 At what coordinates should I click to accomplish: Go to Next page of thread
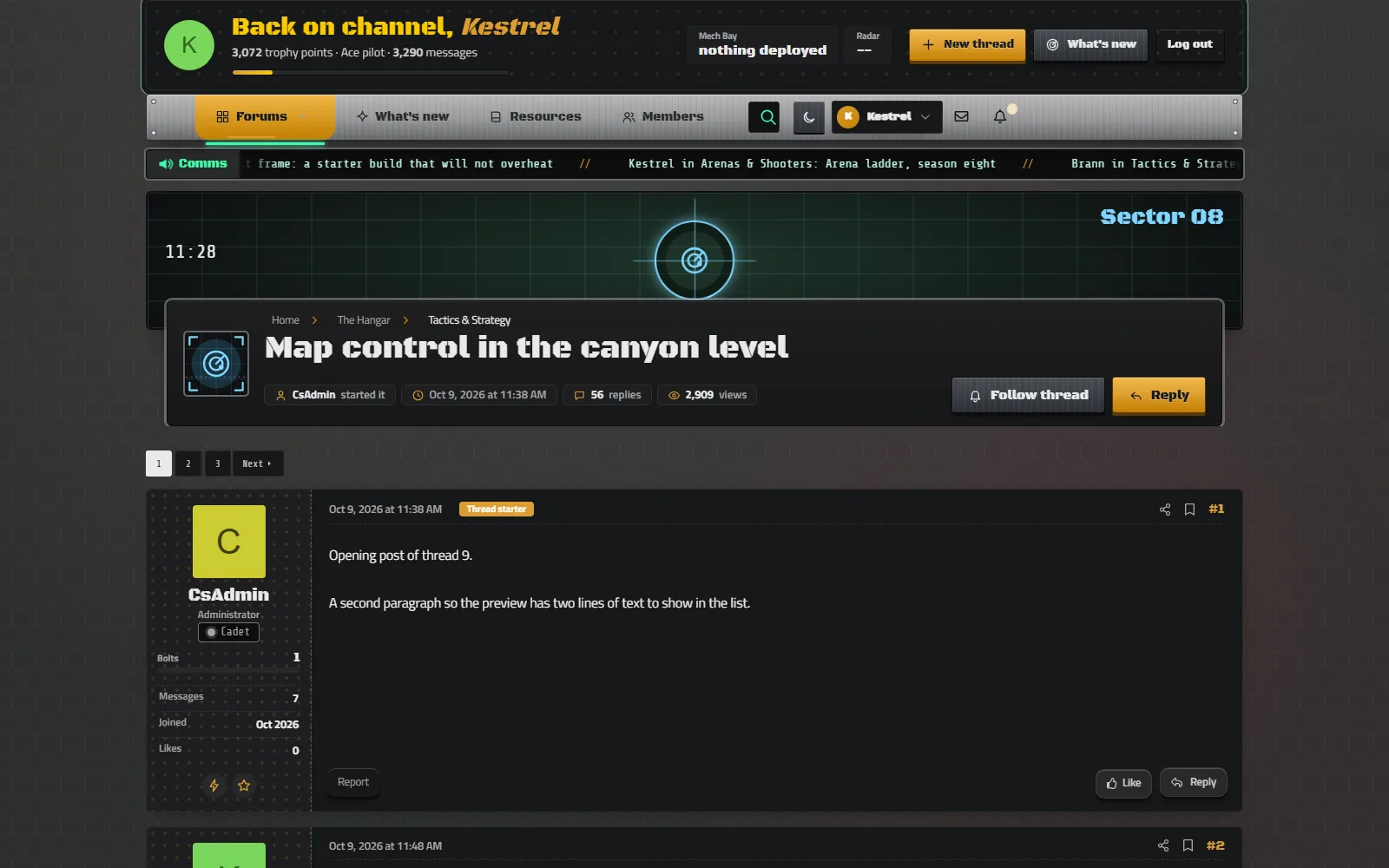click(257, 464)
